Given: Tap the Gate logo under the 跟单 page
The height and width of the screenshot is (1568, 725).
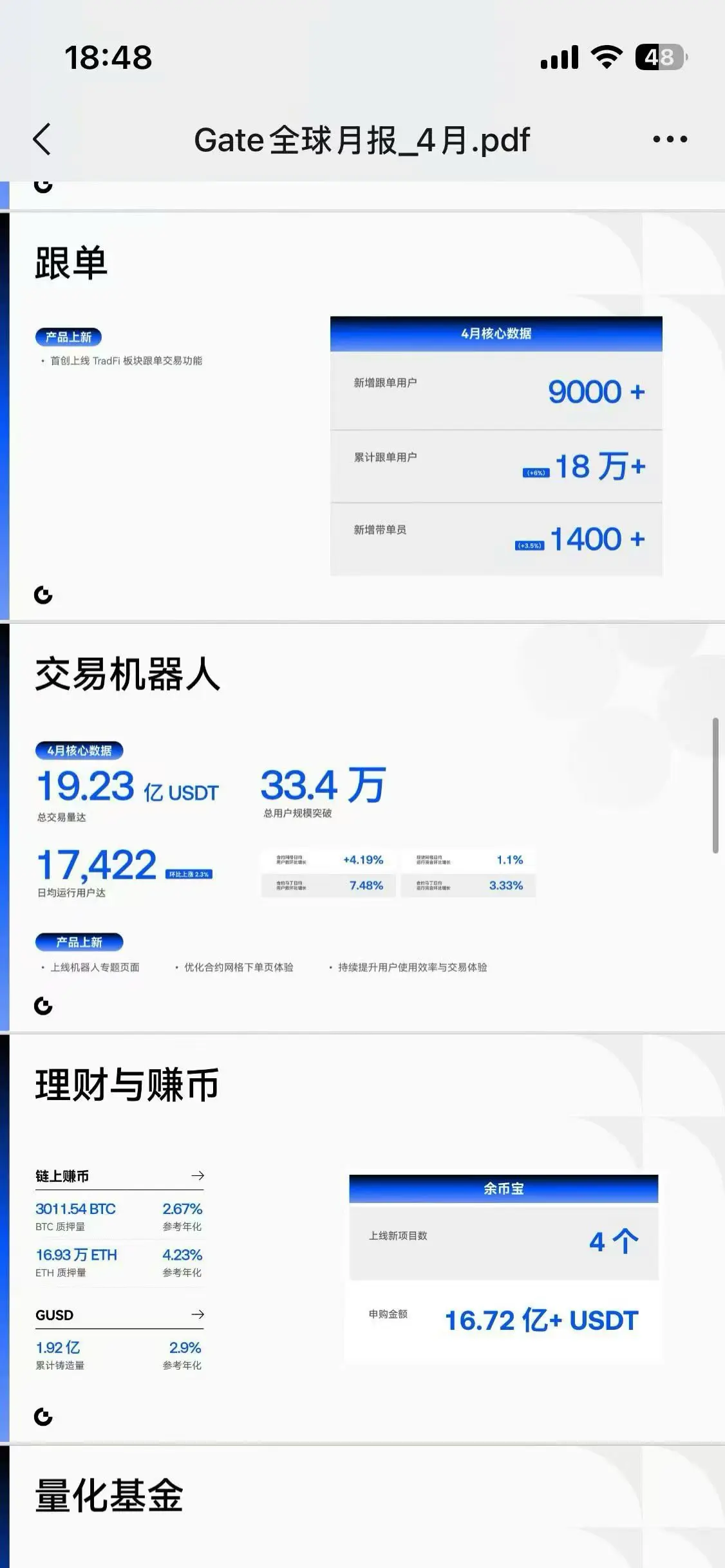Looking at the screenshot, I should coord(43,595).
